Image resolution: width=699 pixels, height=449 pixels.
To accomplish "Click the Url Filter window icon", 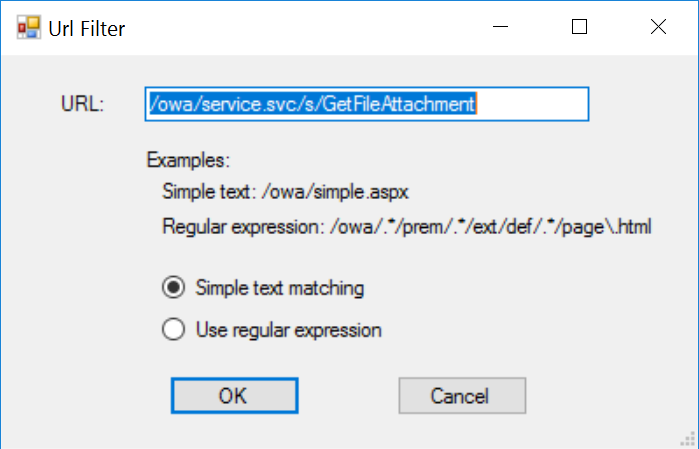I will (x=27, y=28).
